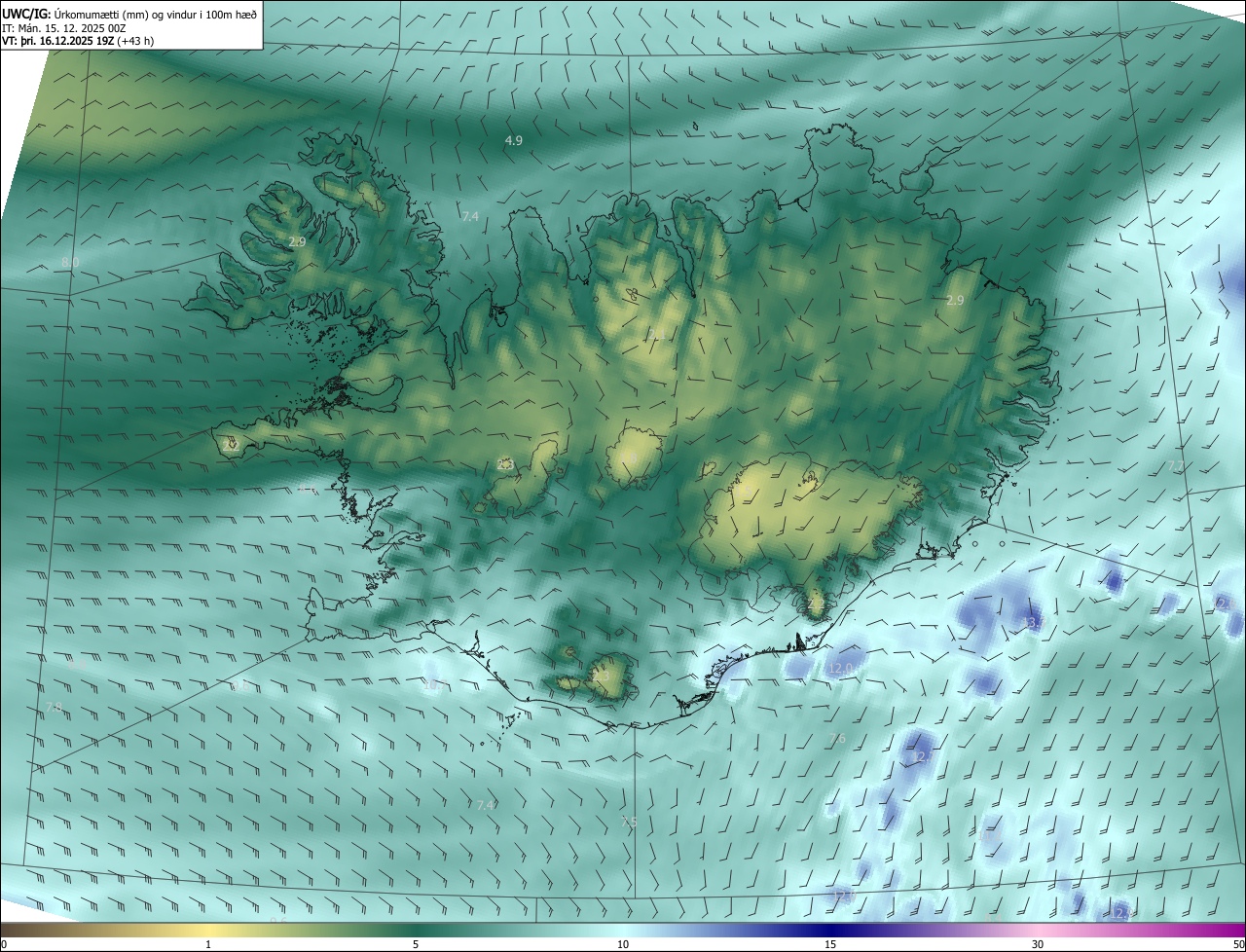Screen dimensions: 1246x952
Task: Click the colorbar tick labeled 5
Action: [416, 944]
